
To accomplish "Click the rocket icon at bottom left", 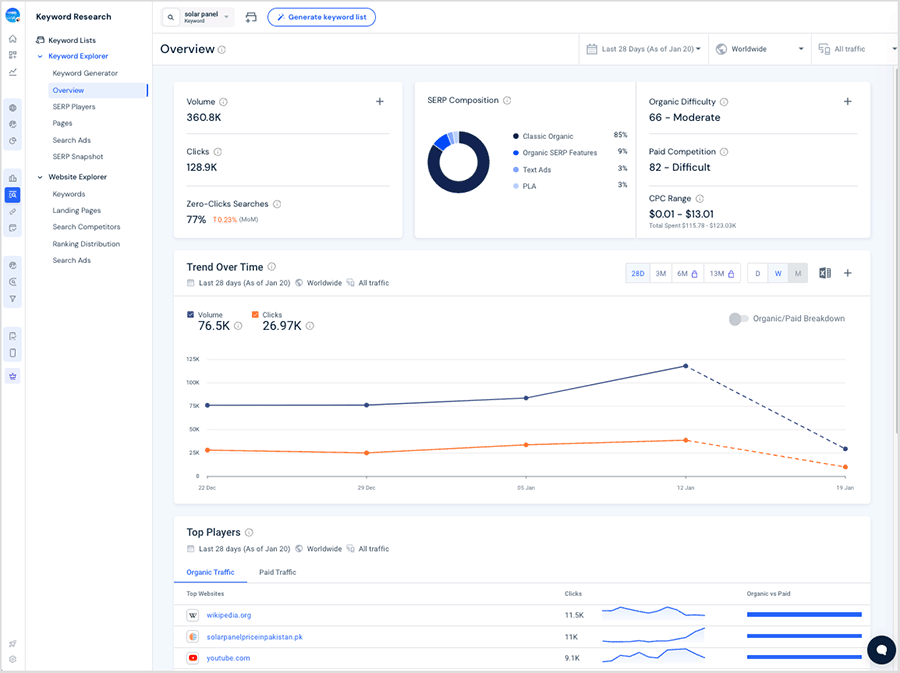I will tap(13, 644).
